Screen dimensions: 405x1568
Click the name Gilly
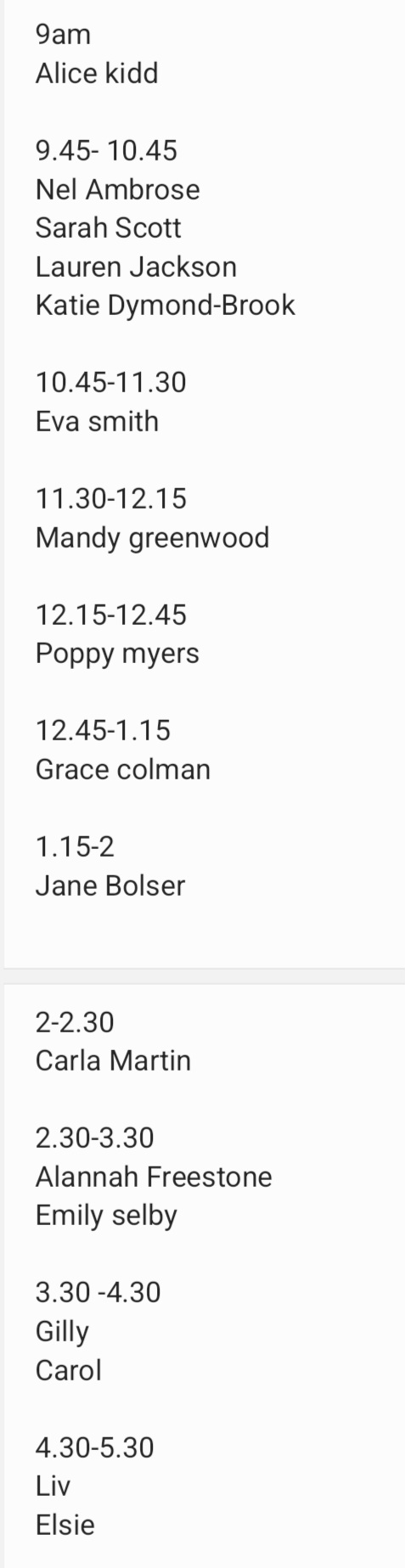pos(62,1332)
